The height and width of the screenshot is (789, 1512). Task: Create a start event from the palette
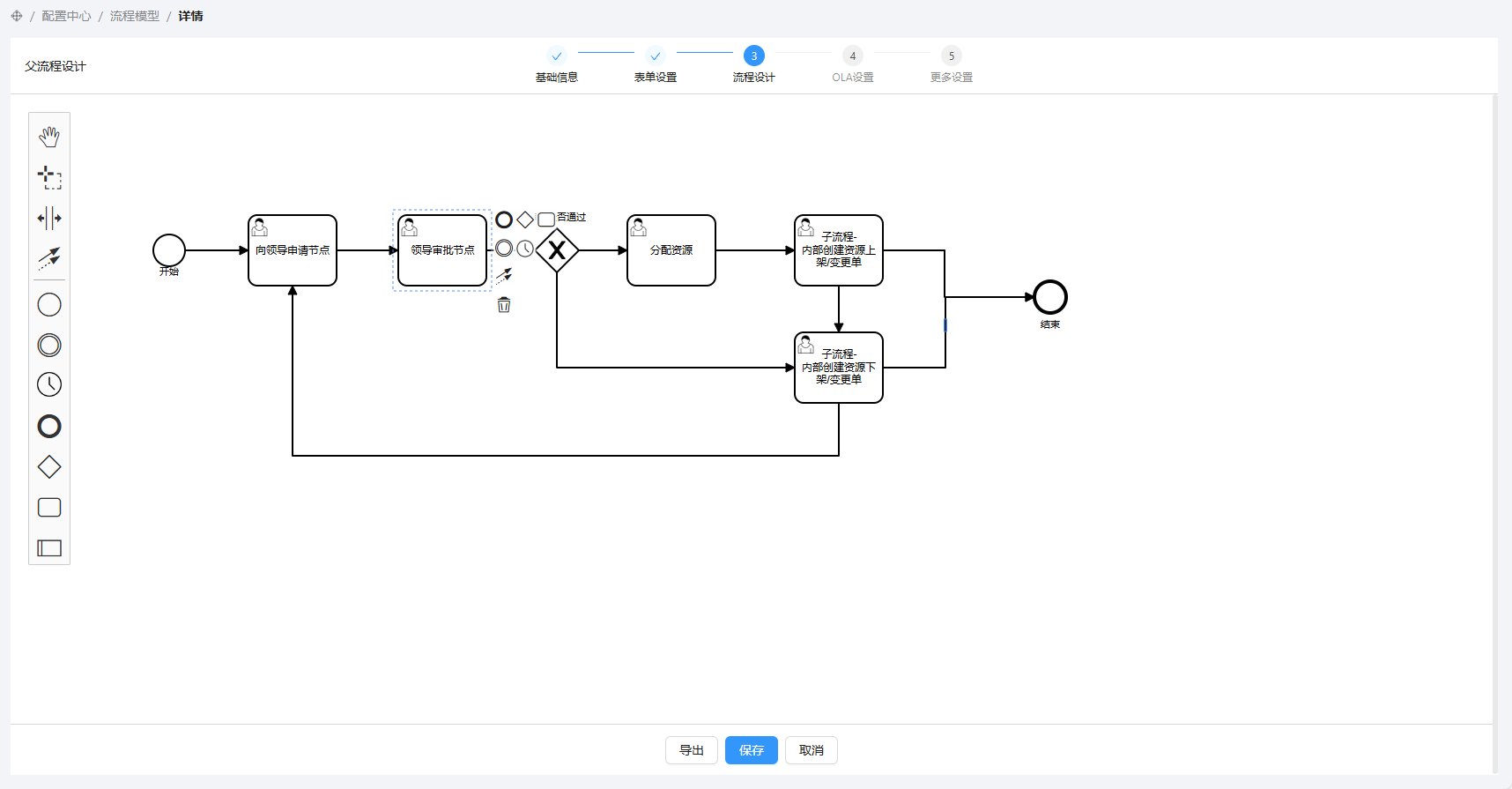coord(49,305)
